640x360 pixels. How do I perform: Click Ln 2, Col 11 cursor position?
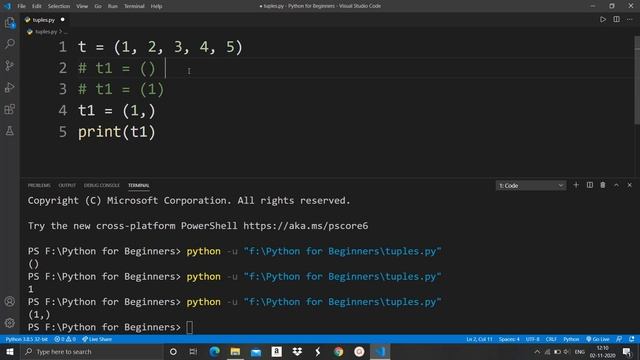coord(480,339)
